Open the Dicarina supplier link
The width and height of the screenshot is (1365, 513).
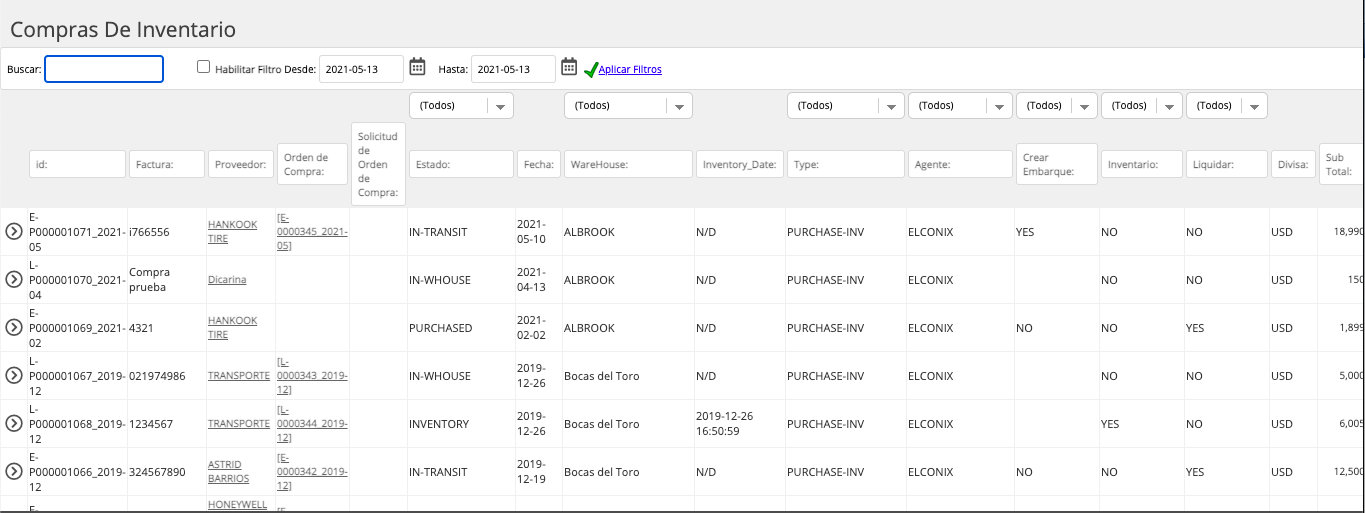227,280
